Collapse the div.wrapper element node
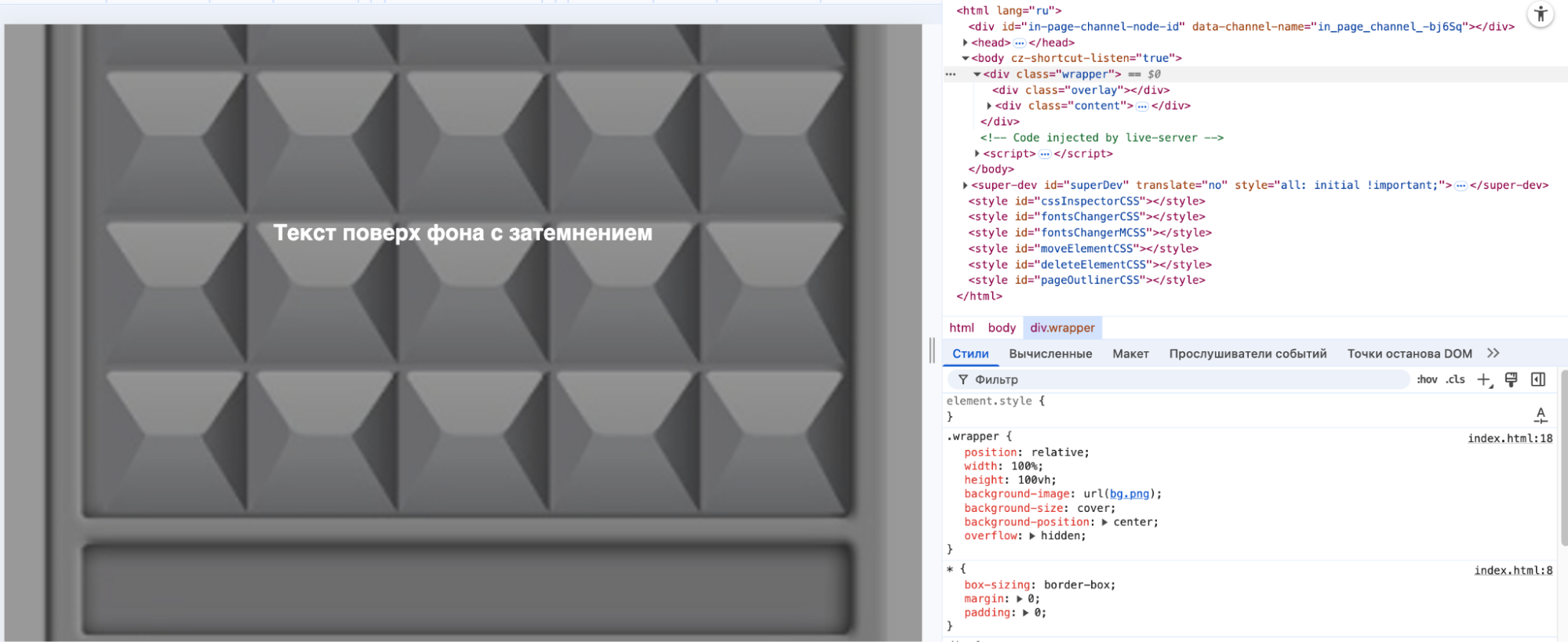The width and height of the screenshot is (1568, 642). pyautogui.click(x=977, y=74)
